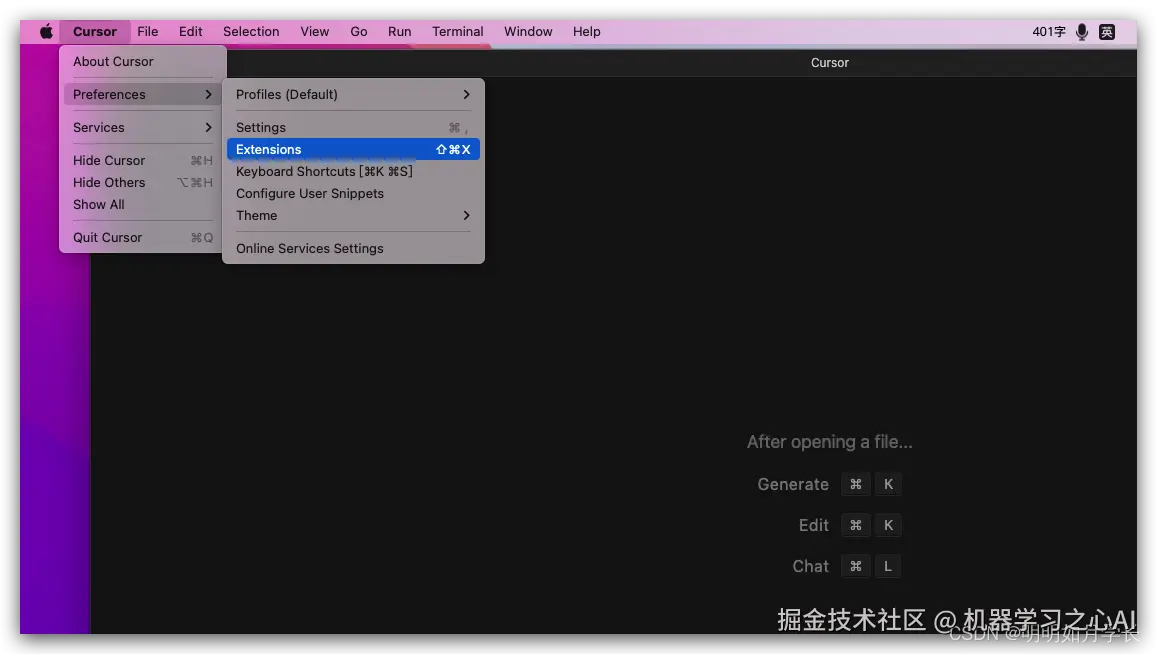Select Hide Cursor
Screen dimensions: 1157x654
[x=142, y=160]
